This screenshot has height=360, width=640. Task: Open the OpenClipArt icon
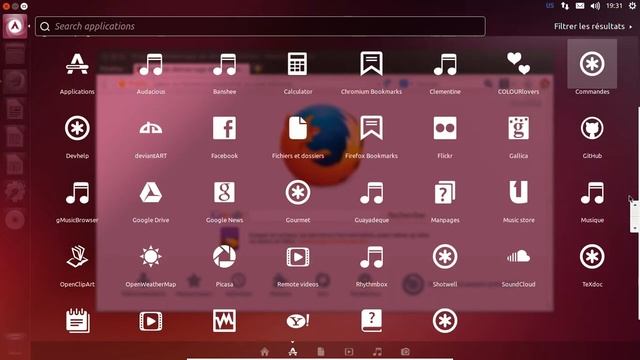click(x=77, y=256)
